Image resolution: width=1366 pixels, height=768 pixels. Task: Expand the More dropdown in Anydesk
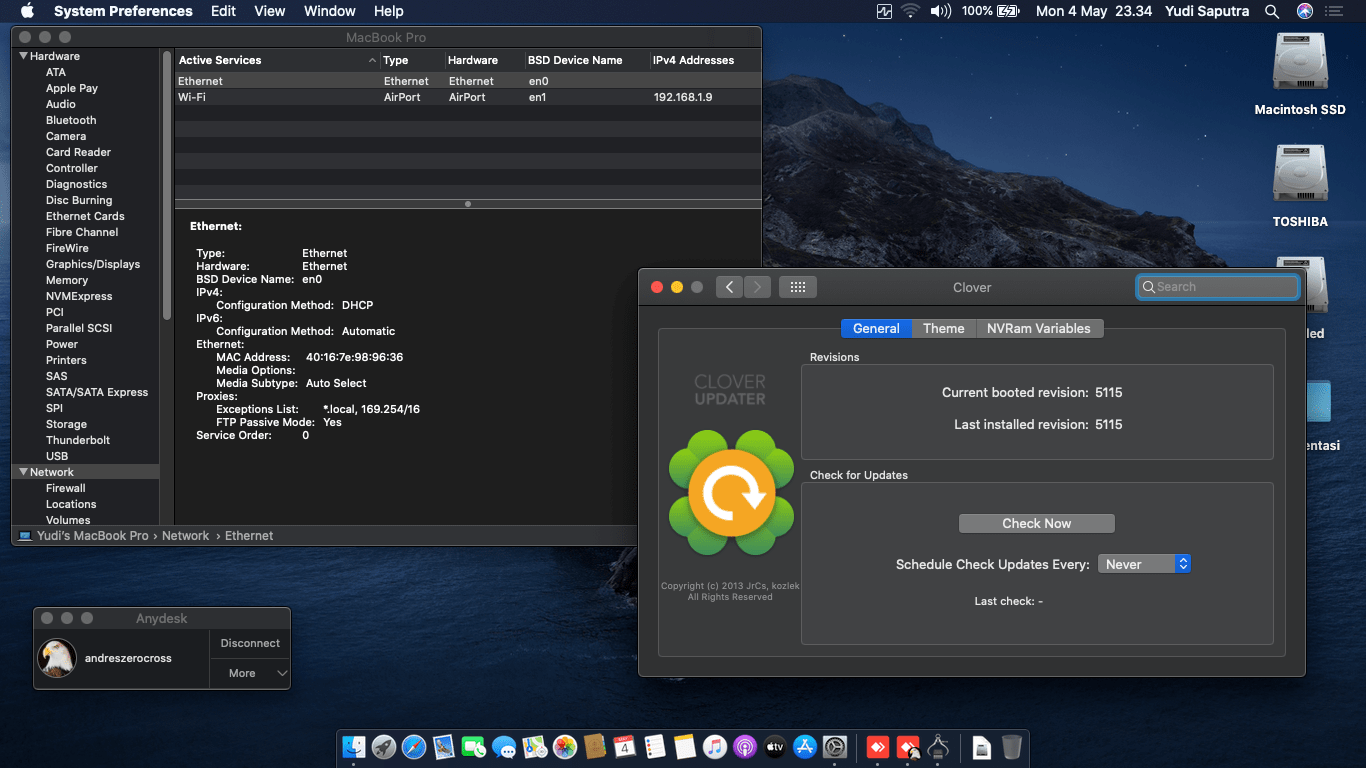click(x=250, y=673)
